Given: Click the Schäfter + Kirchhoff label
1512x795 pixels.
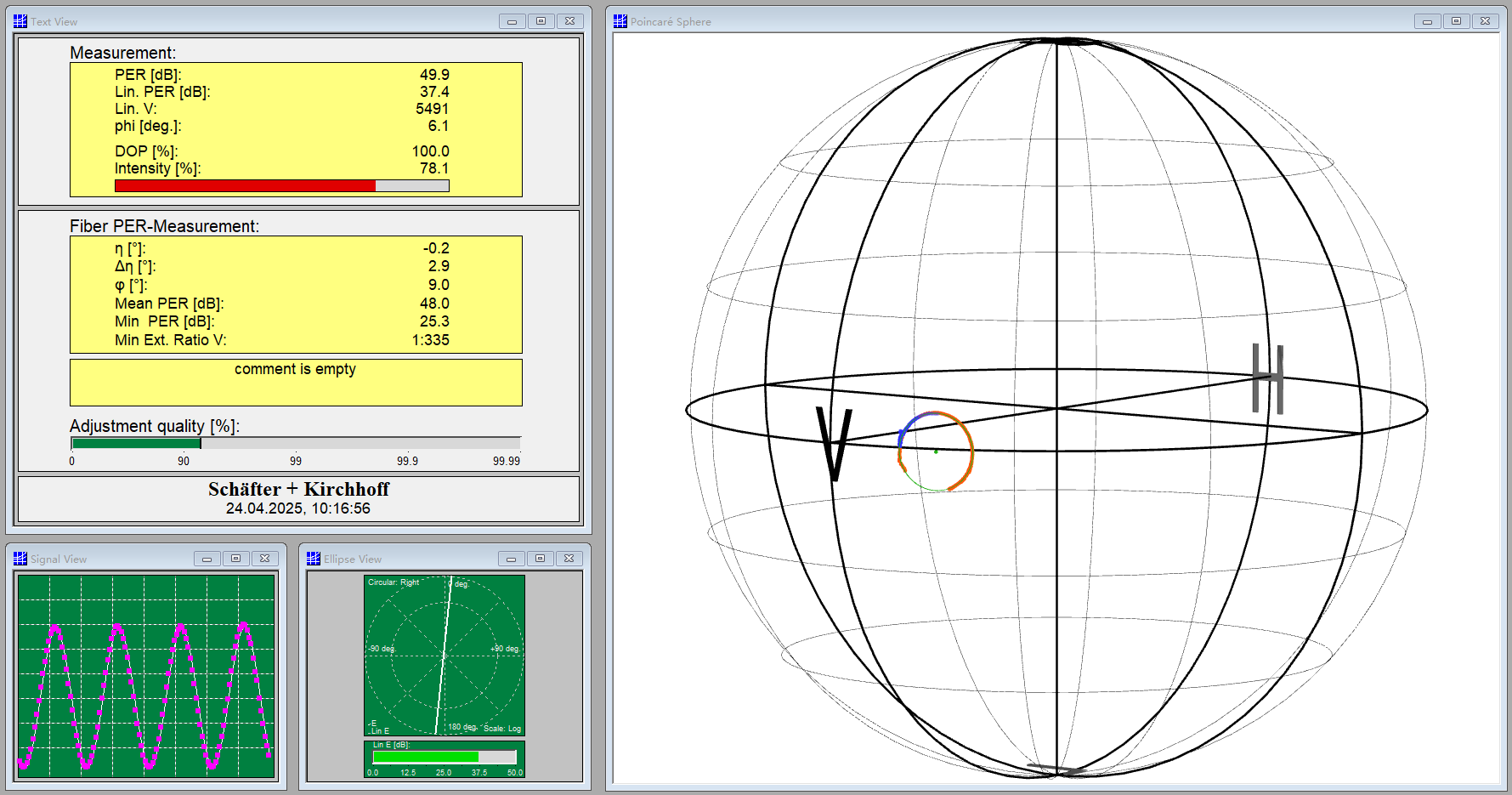Looking at the screenshot, I should coord(298,490).
